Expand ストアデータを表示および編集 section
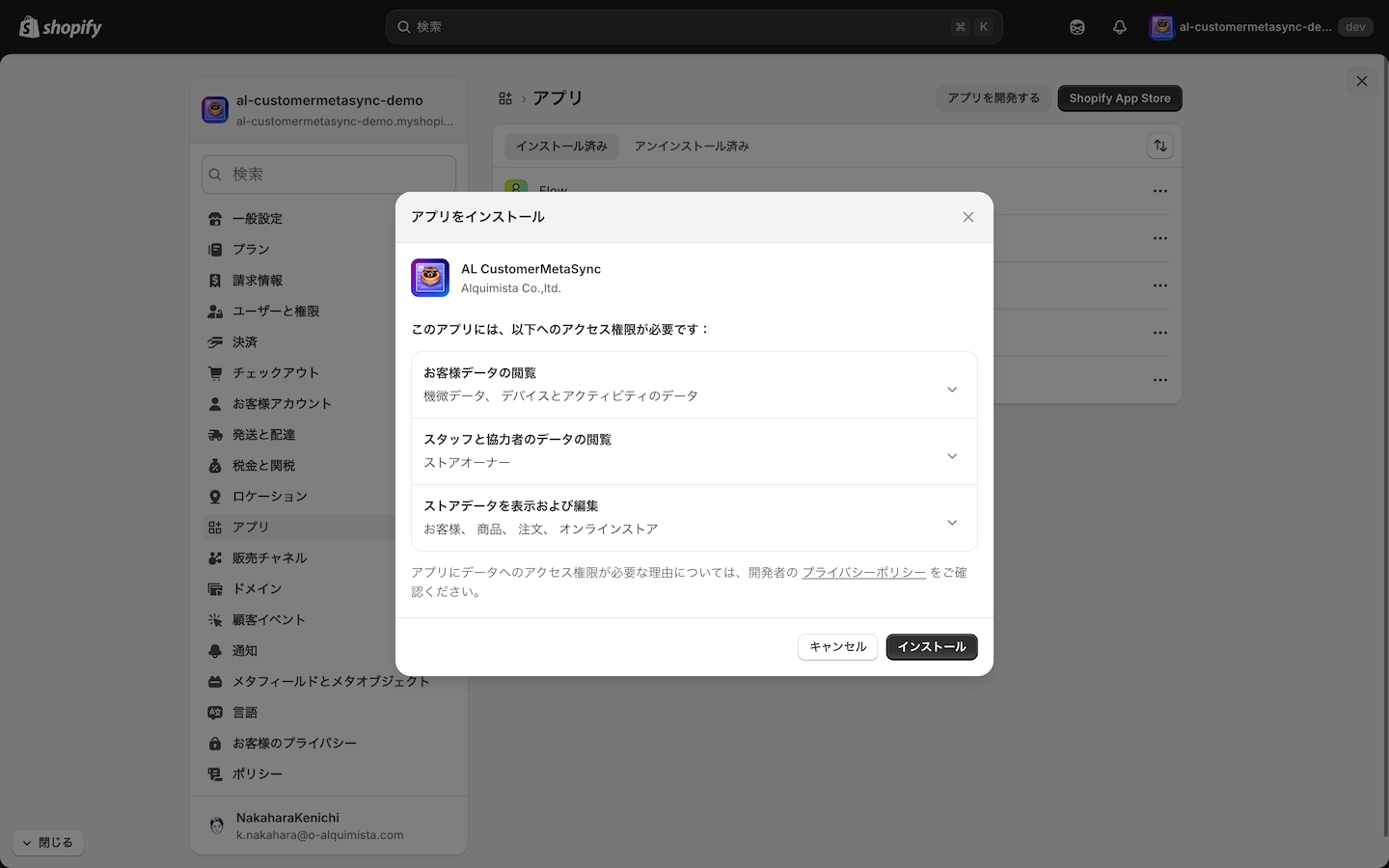The image size is (1389, 868). coord(694,518)
